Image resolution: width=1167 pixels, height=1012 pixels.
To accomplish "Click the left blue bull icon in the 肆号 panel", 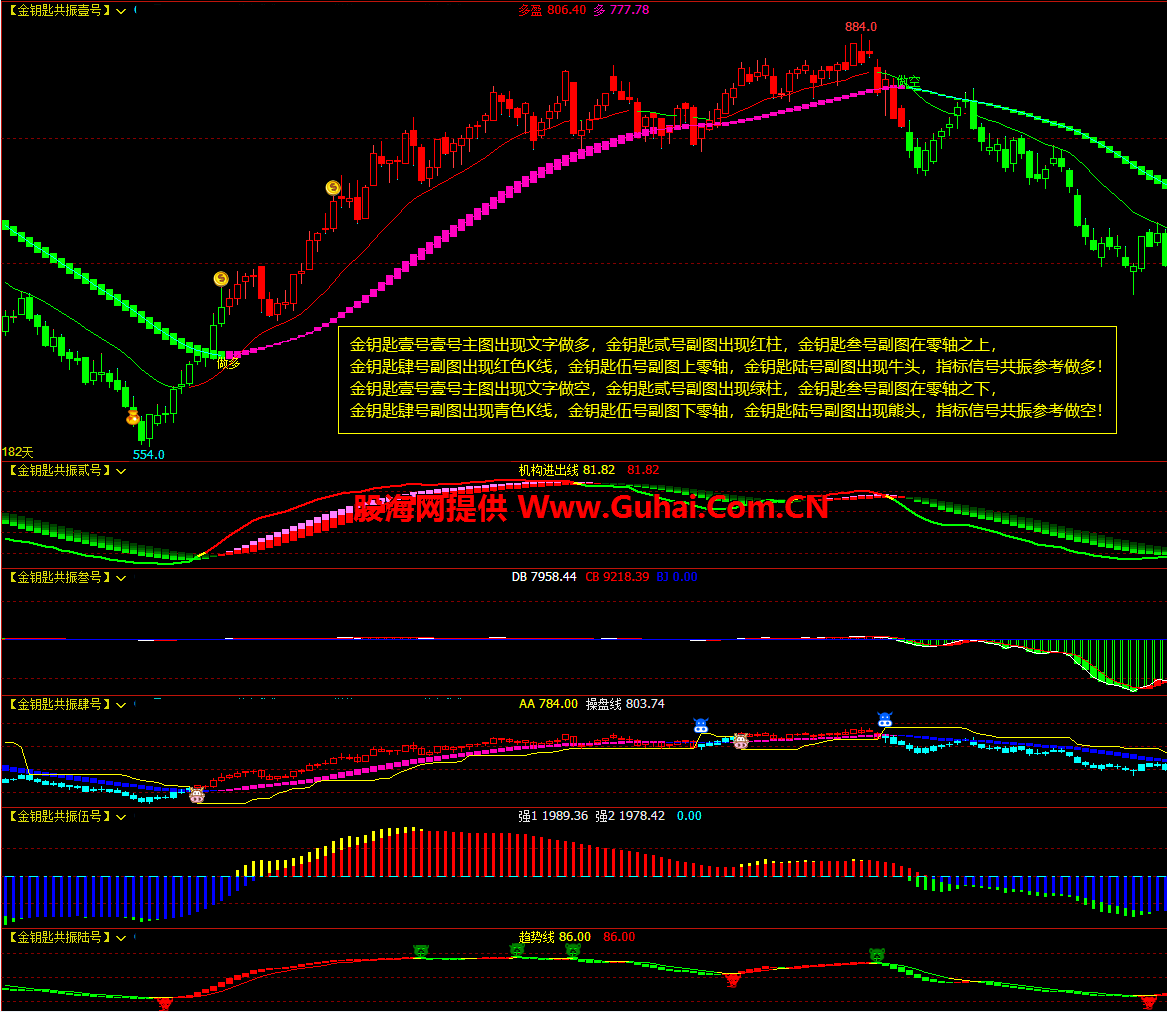I will (x=700, y=725).
